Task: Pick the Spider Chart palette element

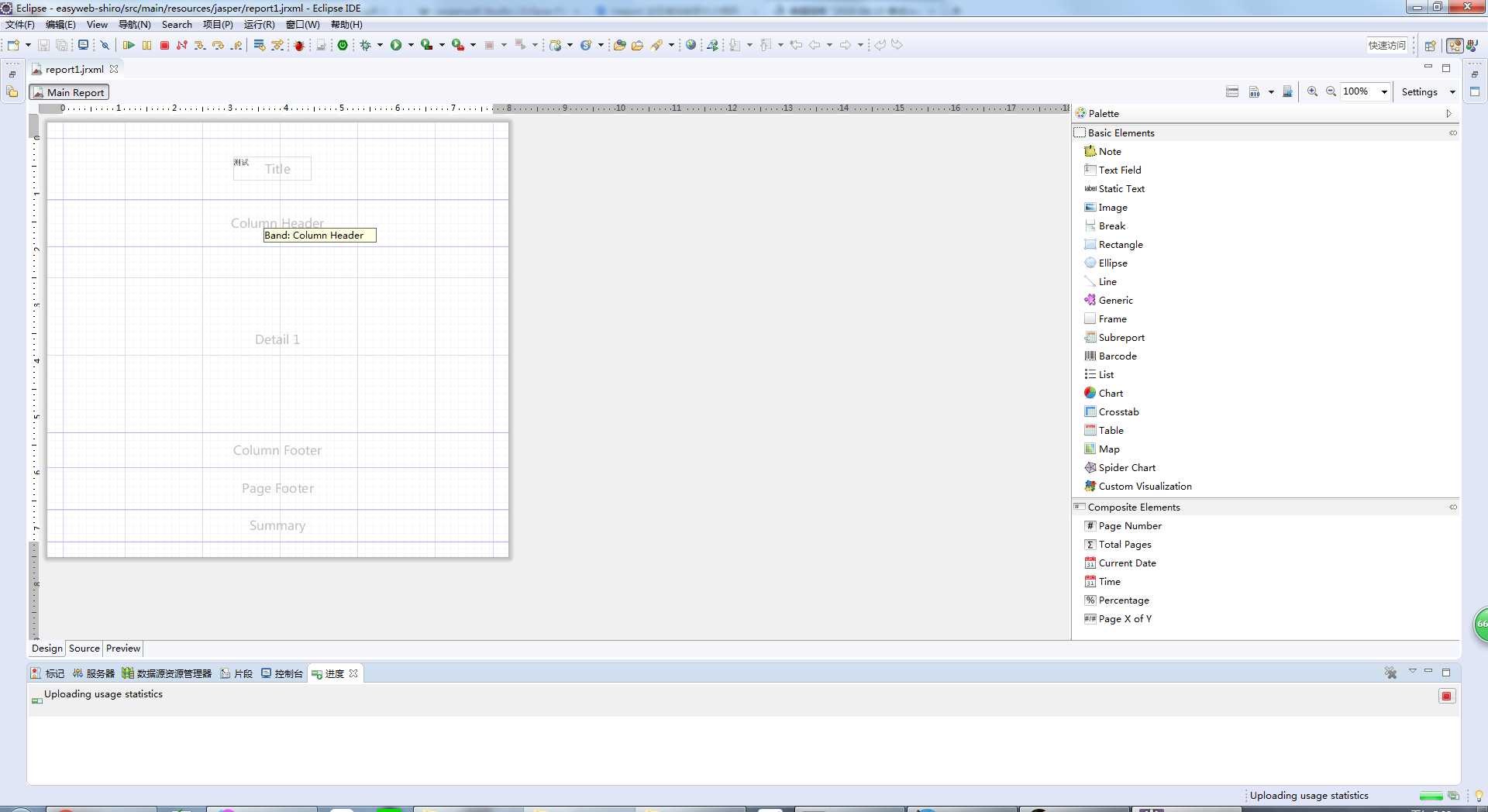Action: pos(1120,467)
